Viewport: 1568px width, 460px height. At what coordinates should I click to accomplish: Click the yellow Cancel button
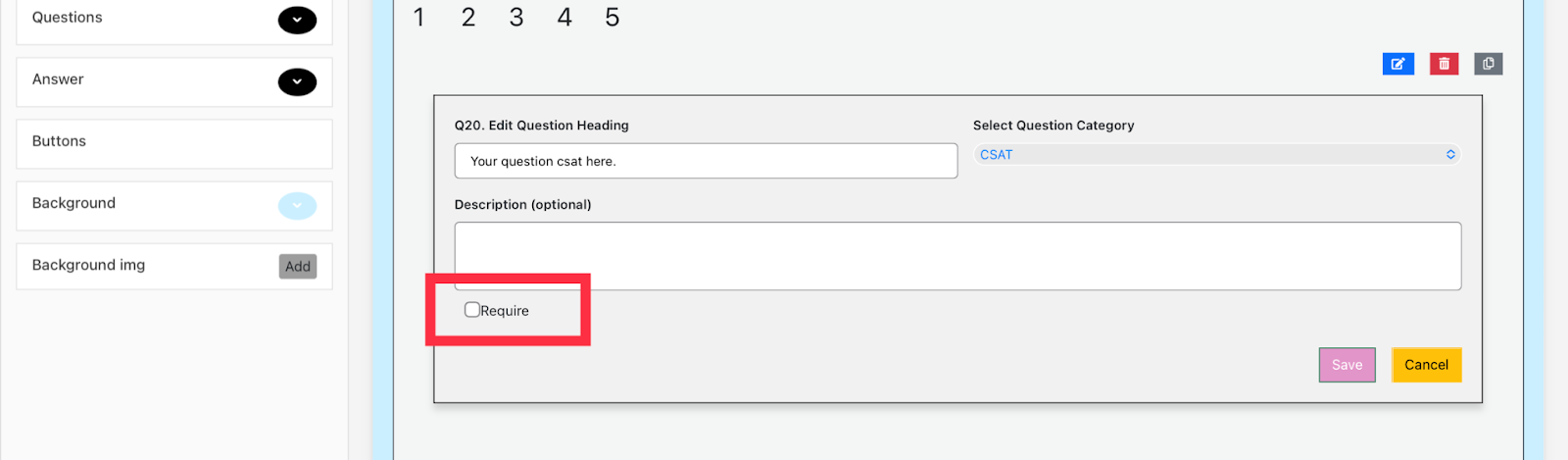pos(1426,365)
